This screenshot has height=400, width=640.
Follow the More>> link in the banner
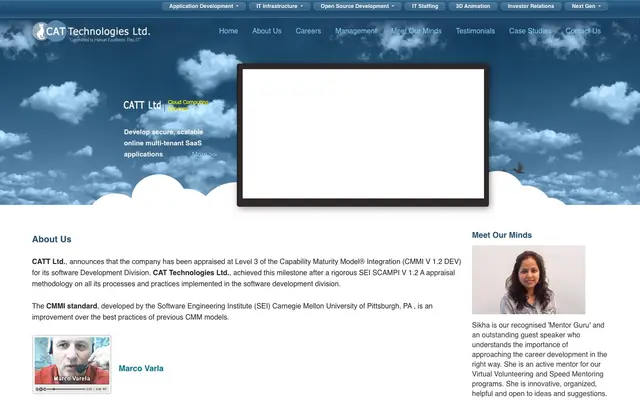(x=204, y=154)
